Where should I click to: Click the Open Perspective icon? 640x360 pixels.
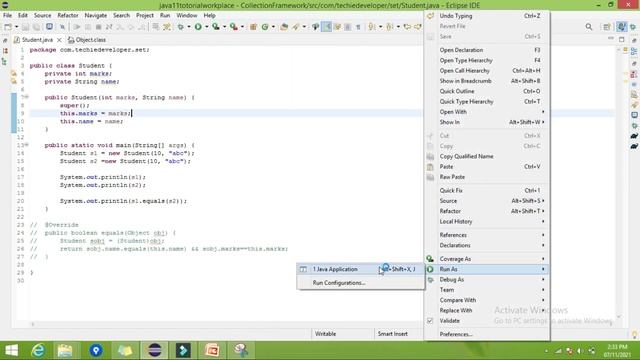(x=607, y=27)
